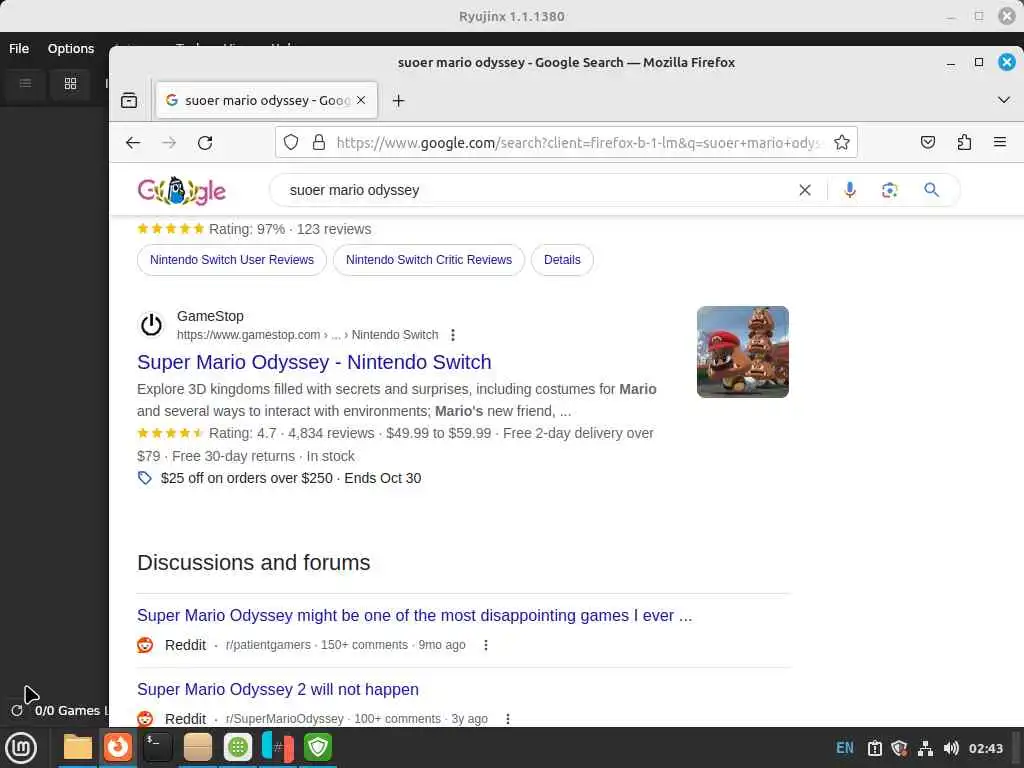Adjust volume from tray speaker icon
The image size is (1024, 768).
click(951, 748)
